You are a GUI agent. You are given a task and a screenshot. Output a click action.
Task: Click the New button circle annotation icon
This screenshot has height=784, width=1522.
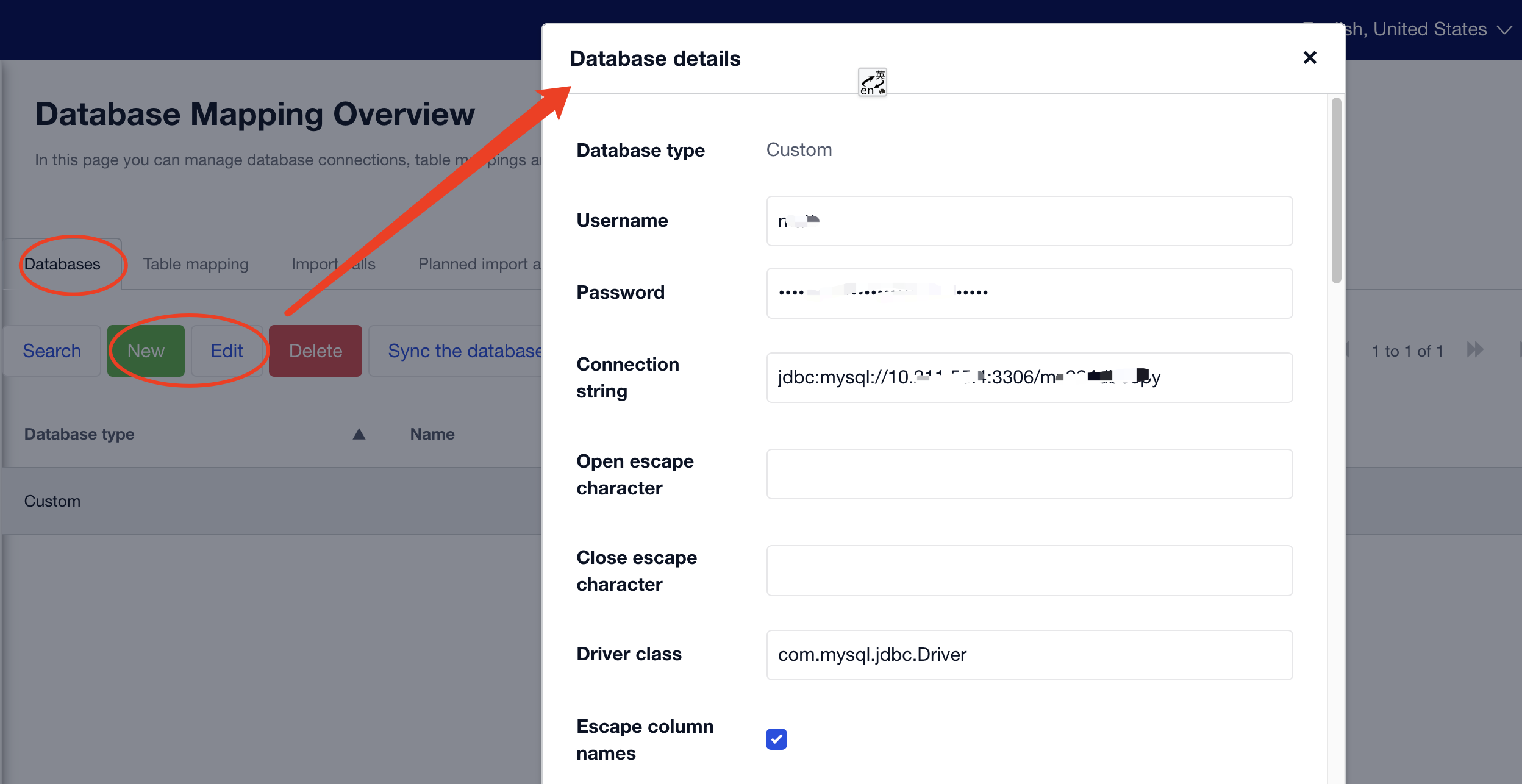(x=145, y=350)
